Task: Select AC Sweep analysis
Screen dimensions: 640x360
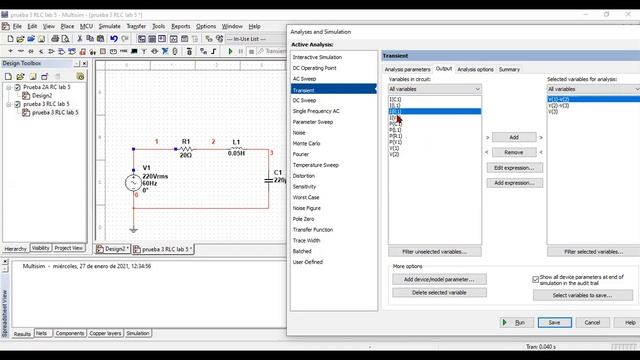Action: 304,79
